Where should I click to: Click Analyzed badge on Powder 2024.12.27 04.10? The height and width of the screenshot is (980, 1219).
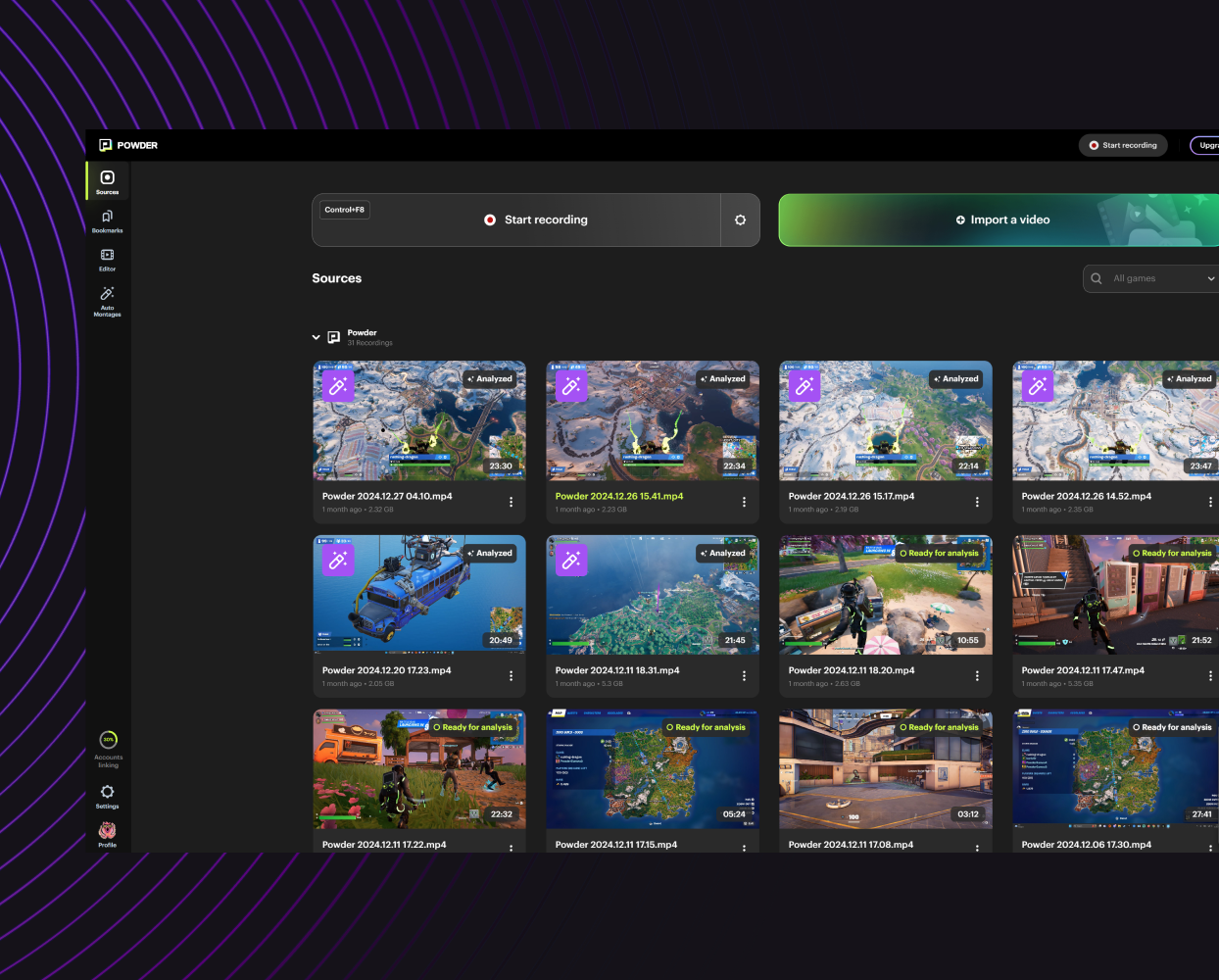click(490, 378)
